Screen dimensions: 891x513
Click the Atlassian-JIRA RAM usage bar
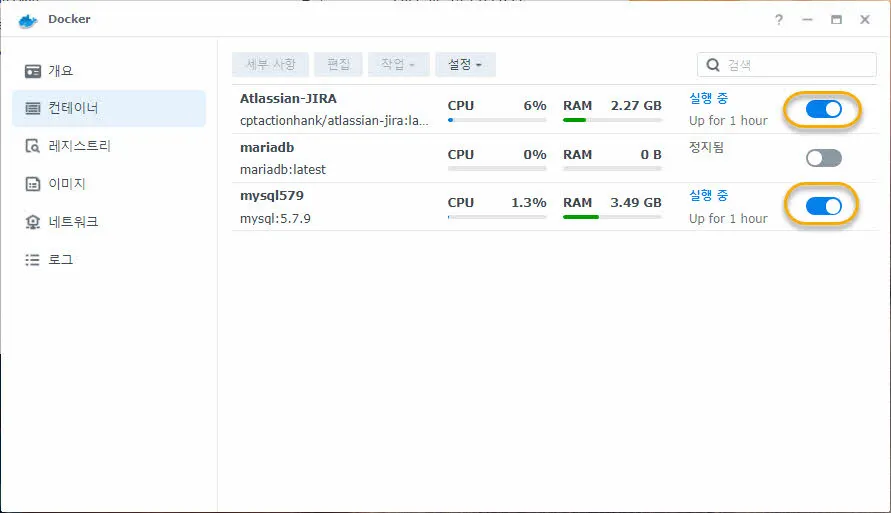click(x=612, y=120)
